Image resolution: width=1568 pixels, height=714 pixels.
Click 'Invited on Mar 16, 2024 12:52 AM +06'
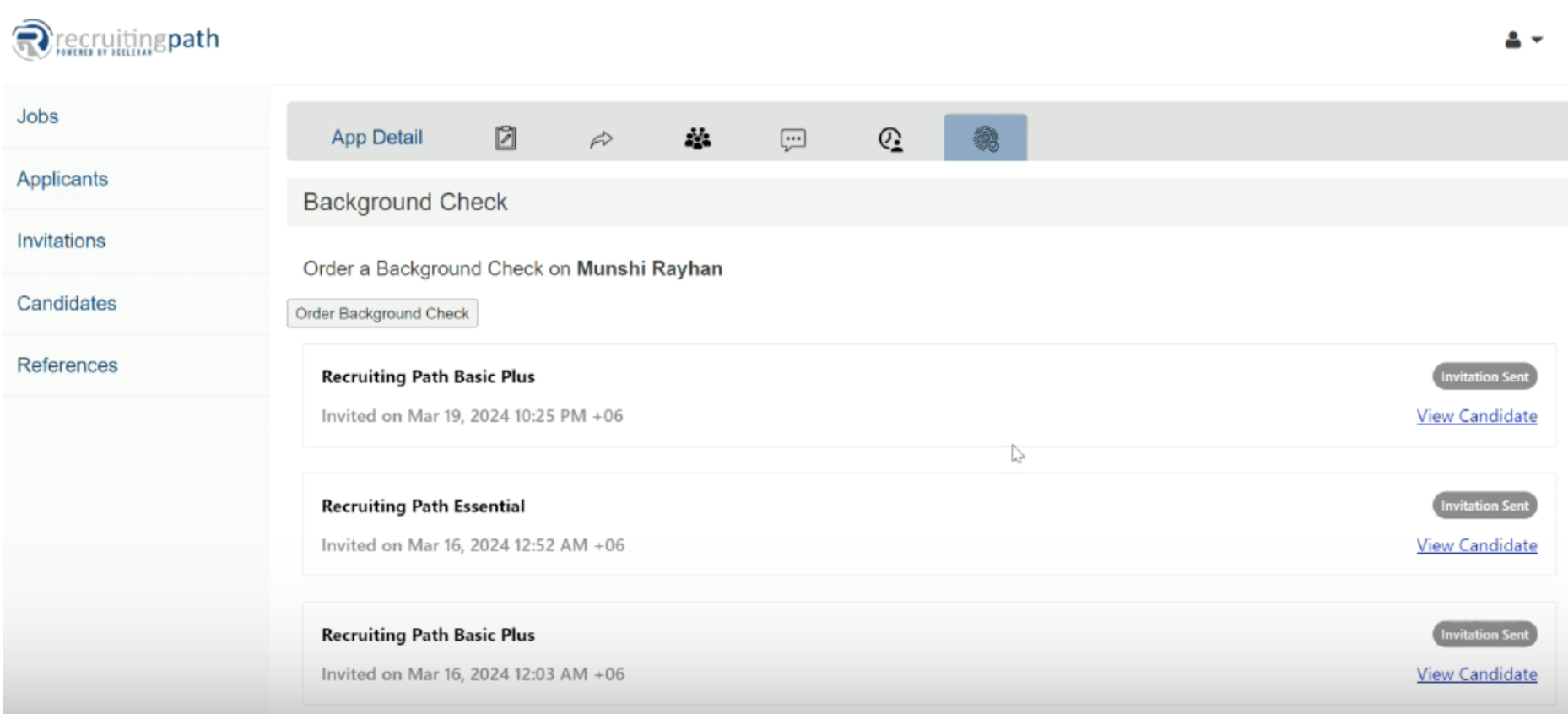point(473,545)
